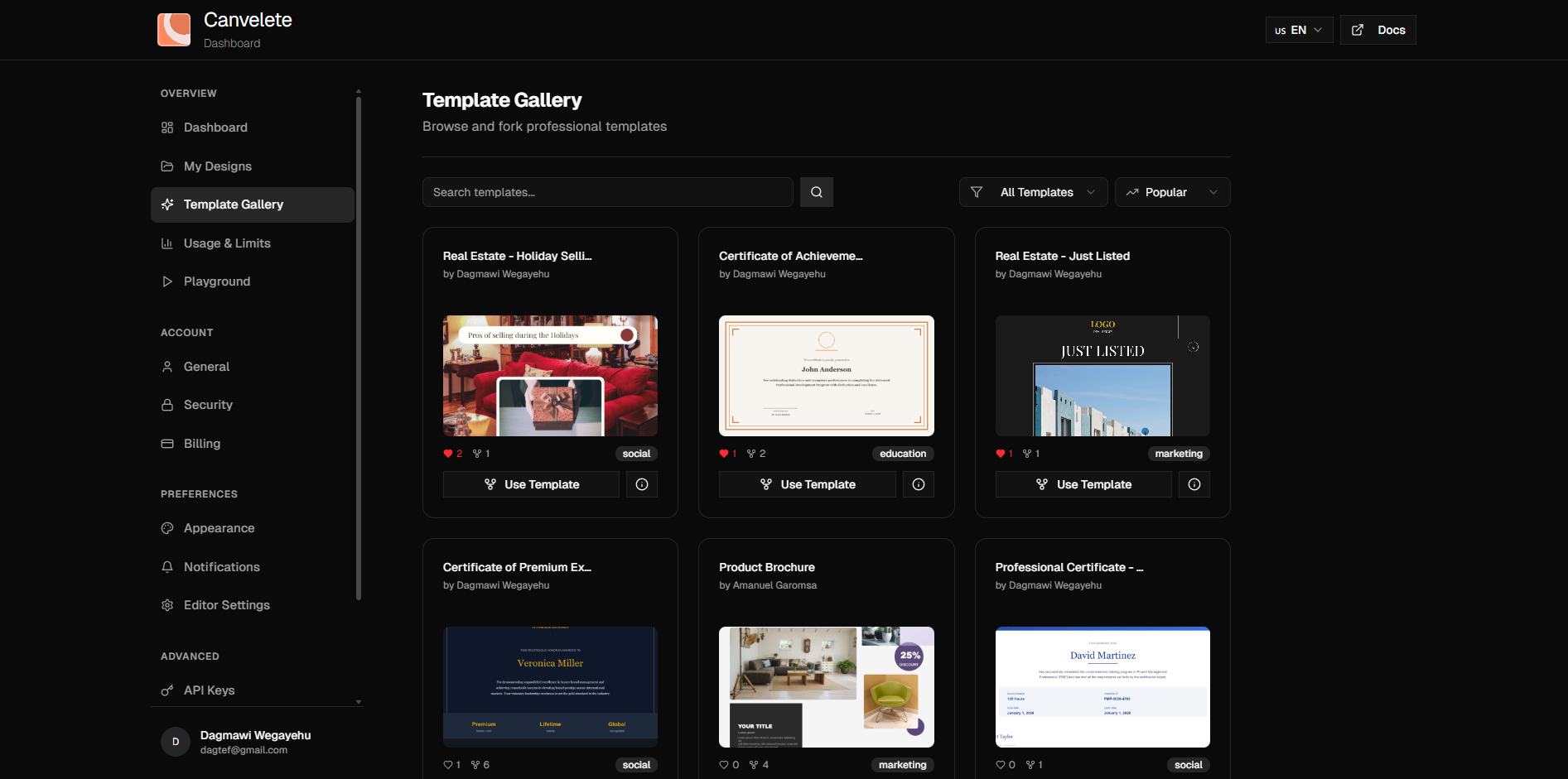Open the All Templates filter dropdown
Screen dimensions: 1568x779
point(1033,191)
